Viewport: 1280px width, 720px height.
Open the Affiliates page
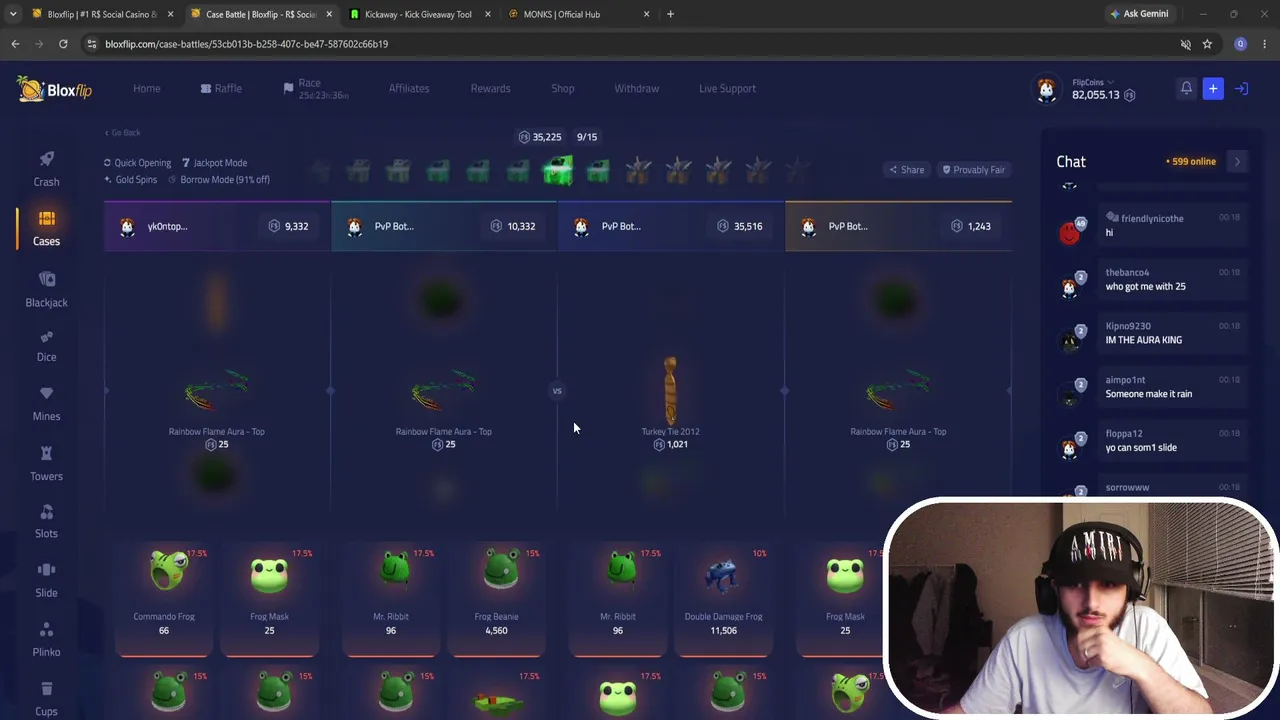tap(409, 89)
